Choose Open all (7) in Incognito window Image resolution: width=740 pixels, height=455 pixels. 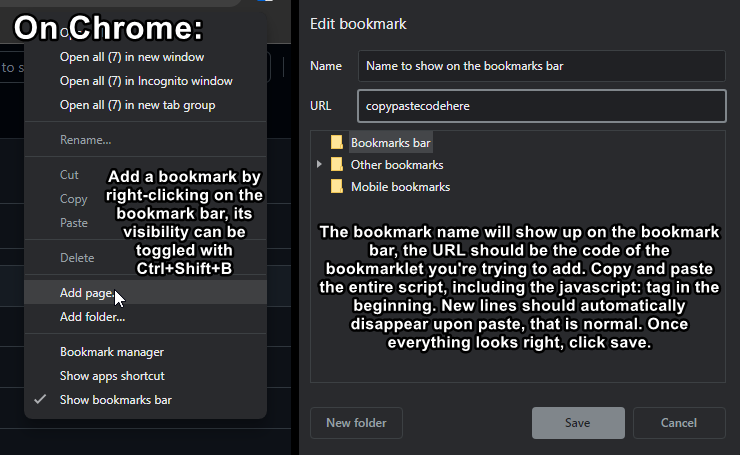145,81
